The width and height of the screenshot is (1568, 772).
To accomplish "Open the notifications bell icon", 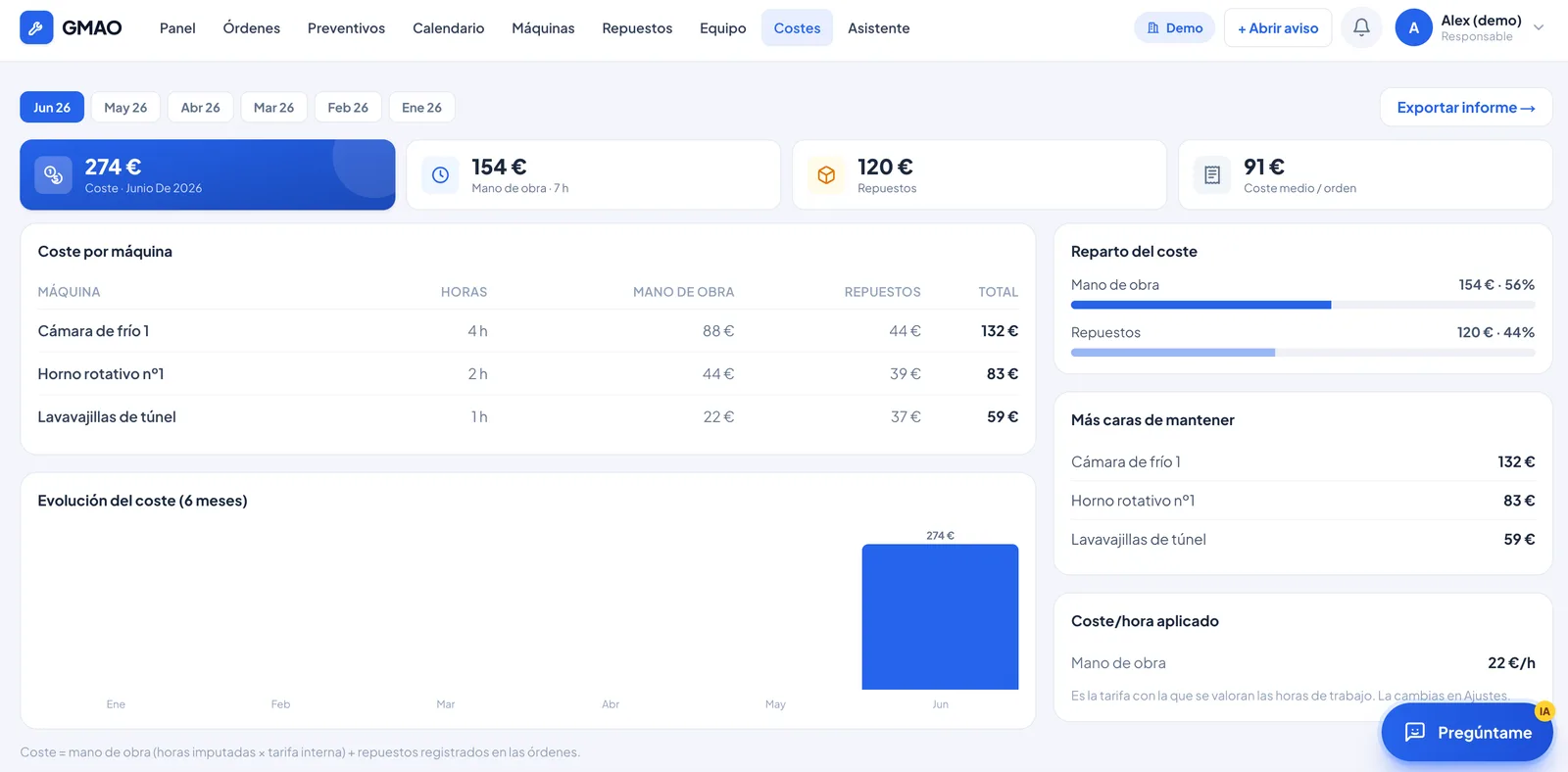I will [x=1361, y=27].
